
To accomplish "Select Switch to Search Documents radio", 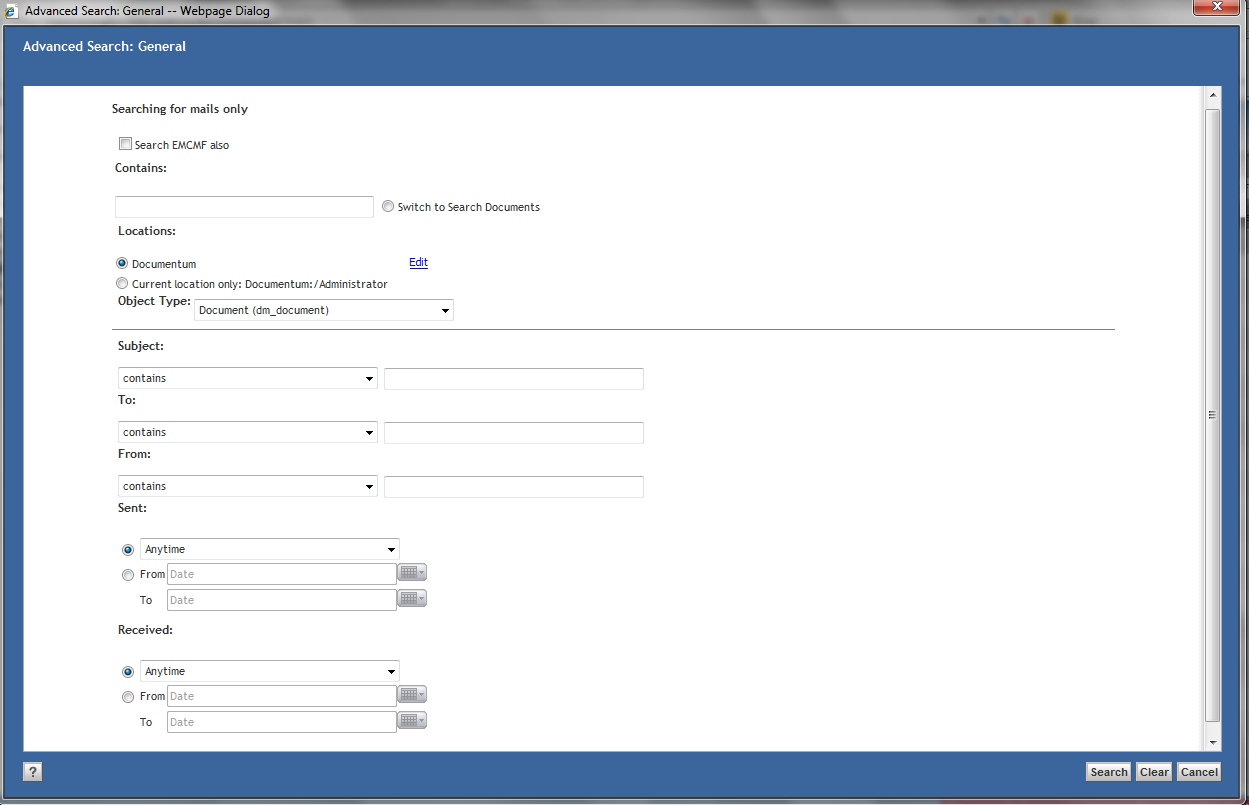I will tap(388, 207).
